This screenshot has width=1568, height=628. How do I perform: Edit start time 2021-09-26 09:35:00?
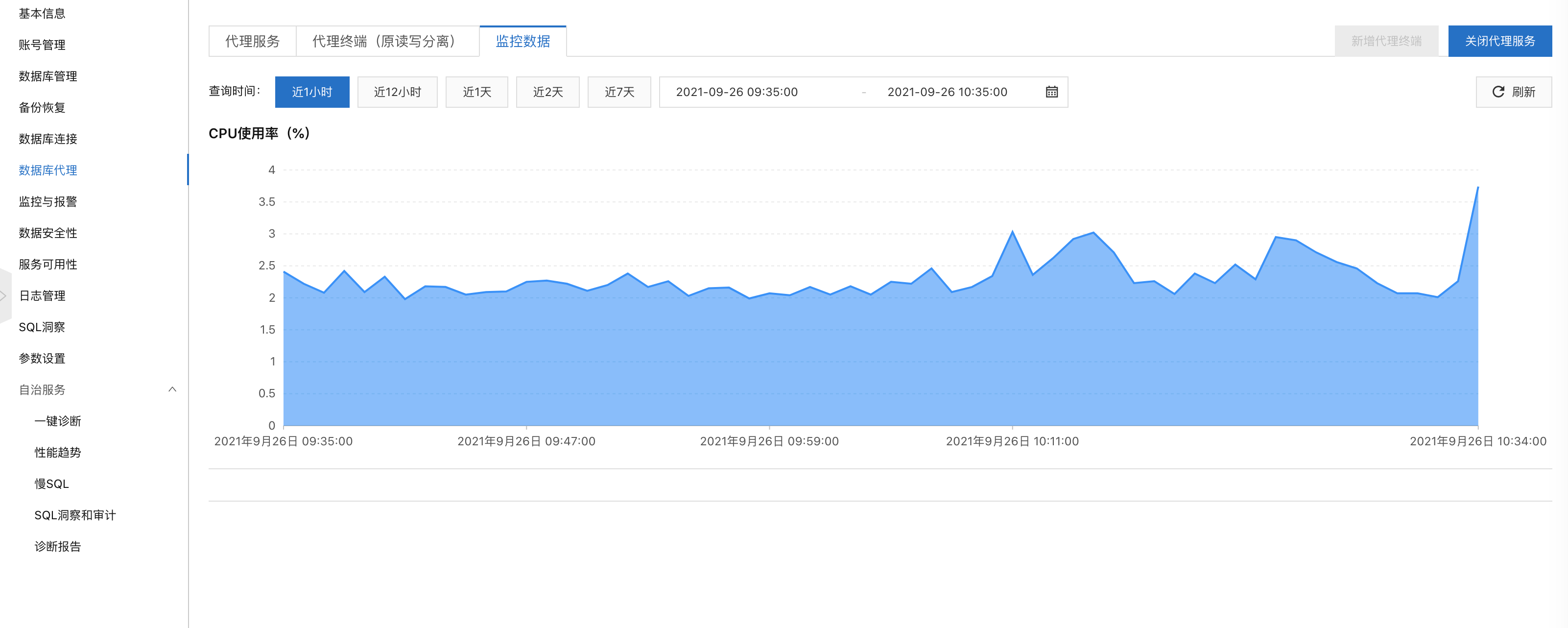736,92
